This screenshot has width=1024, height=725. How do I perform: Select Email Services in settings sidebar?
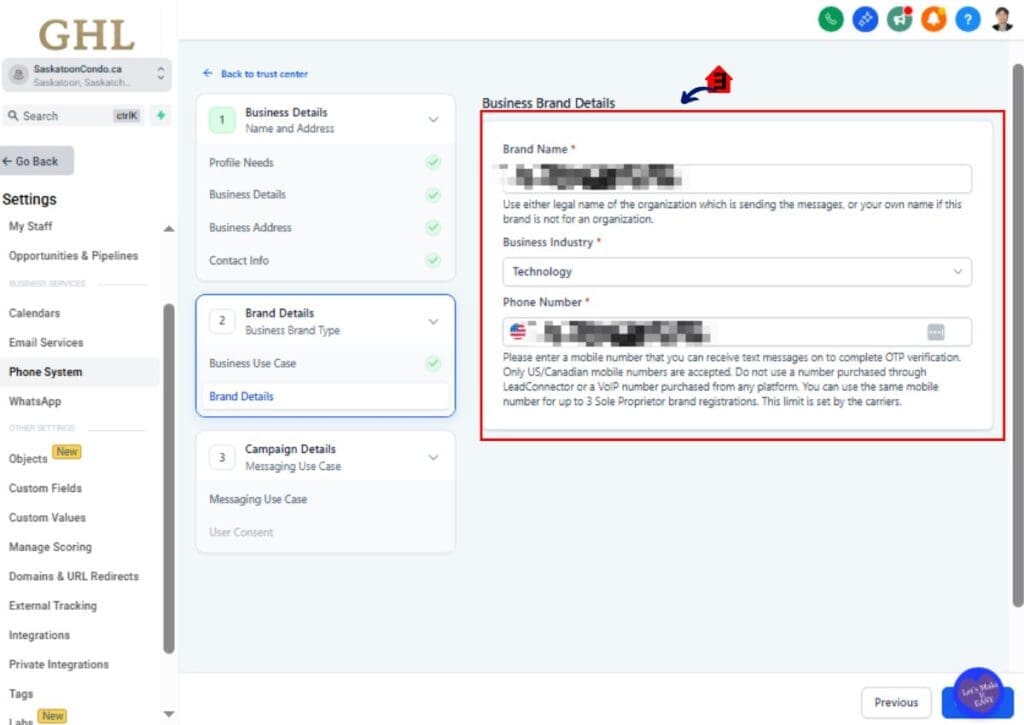[46, 343]
